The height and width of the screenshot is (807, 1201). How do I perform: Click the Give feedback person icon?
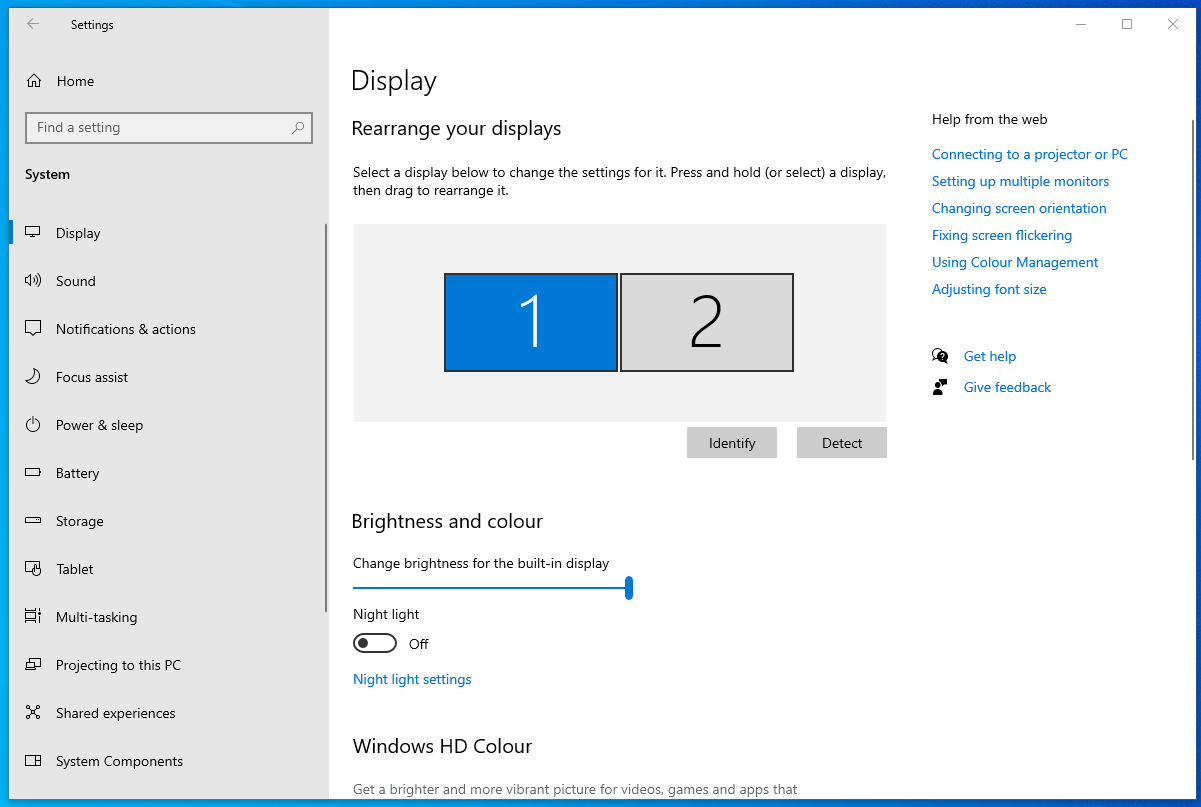(940, 387)
